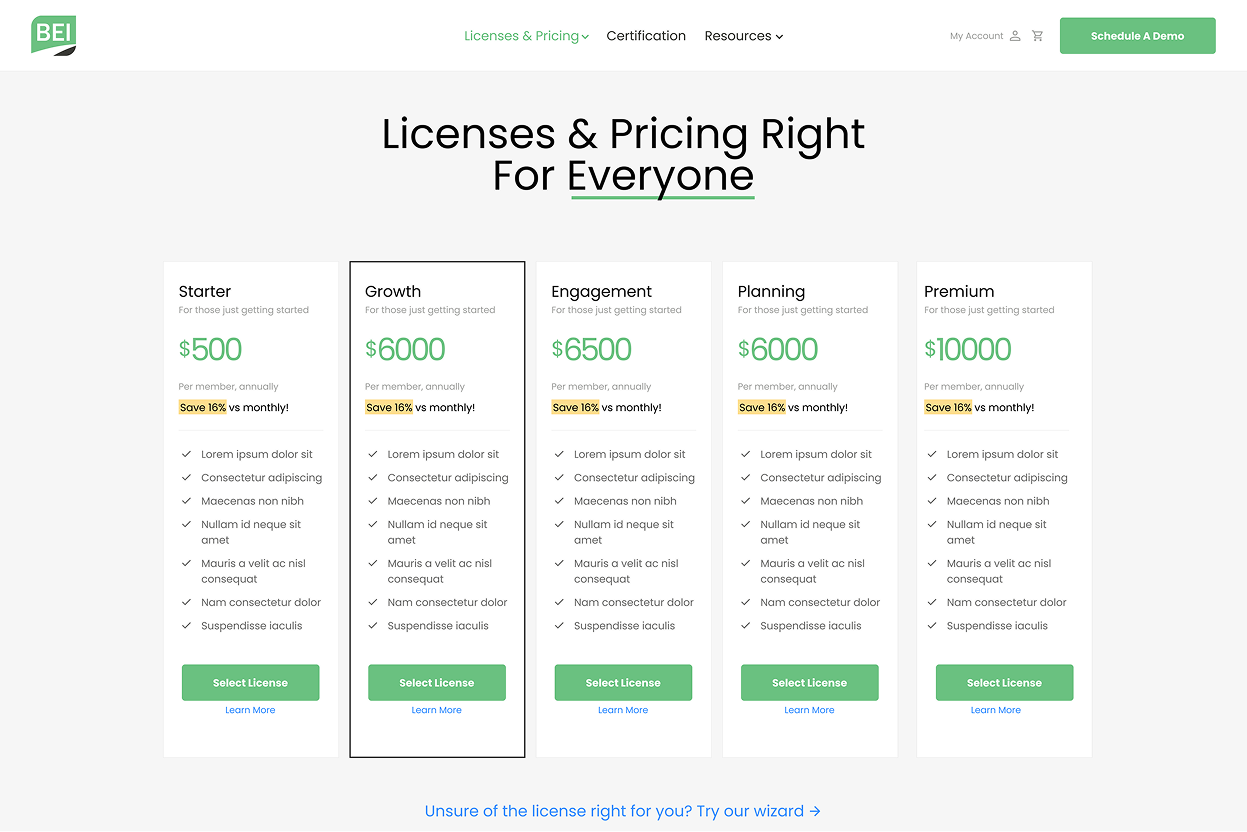Click the Growth plan card heading
The height and width of the screenshot is (832, 1247).
click(x=393, y=292)
